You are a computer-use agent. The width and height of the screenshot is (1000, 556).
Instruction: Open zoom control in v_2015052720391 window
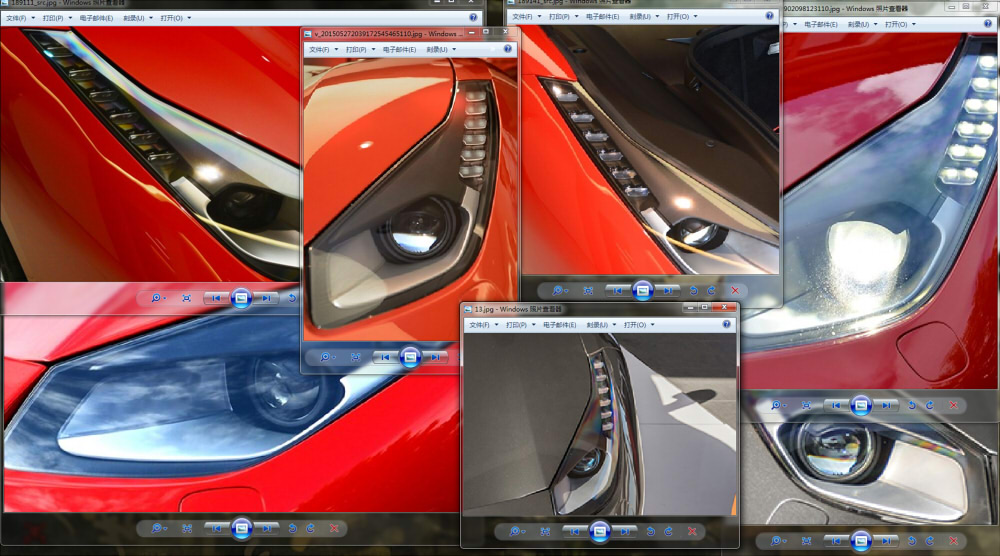(x=327, y=357)
